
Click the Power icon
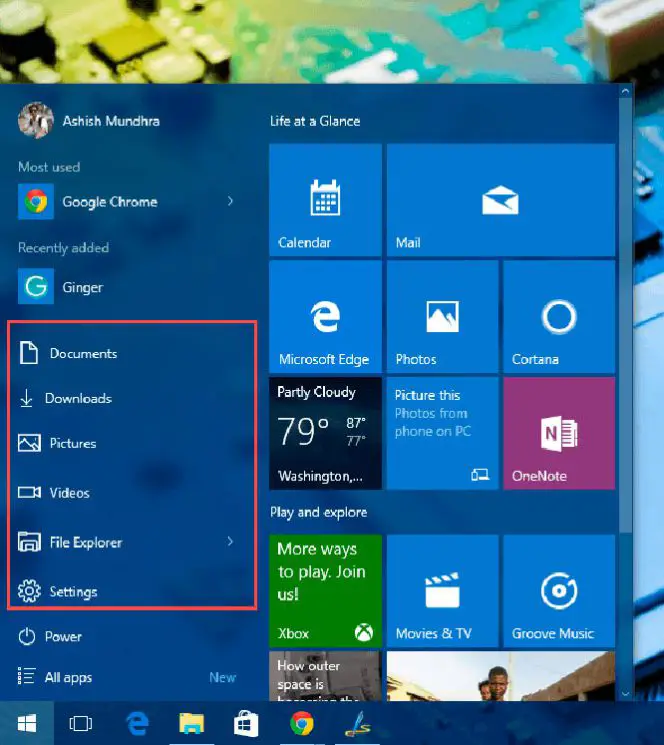[27, 636]
